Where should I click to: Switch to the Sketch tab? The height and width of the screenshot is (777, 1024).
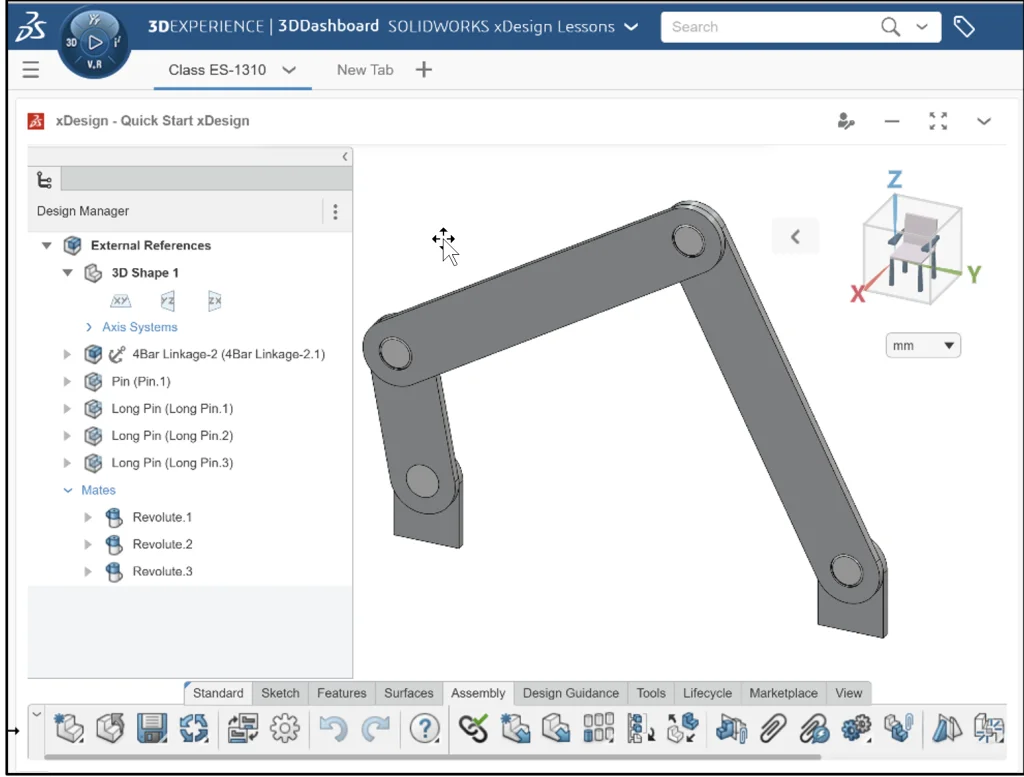point(280,692)
